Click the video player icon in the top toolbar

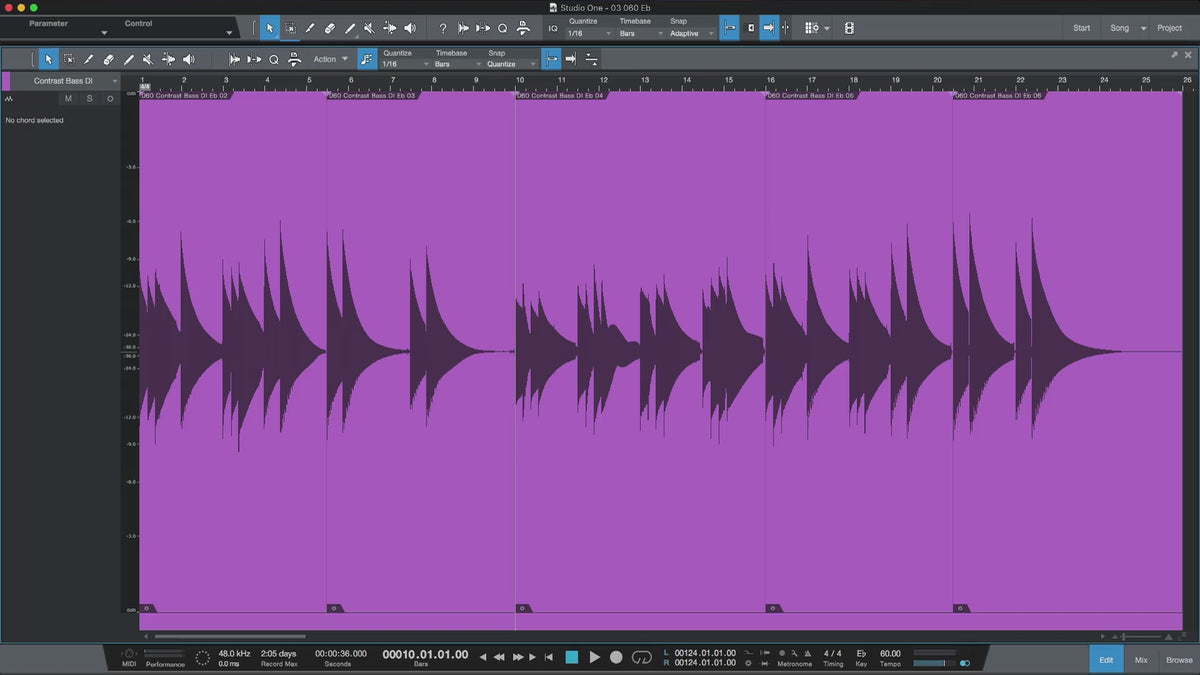pyautogui.click(x=849, y=28)
